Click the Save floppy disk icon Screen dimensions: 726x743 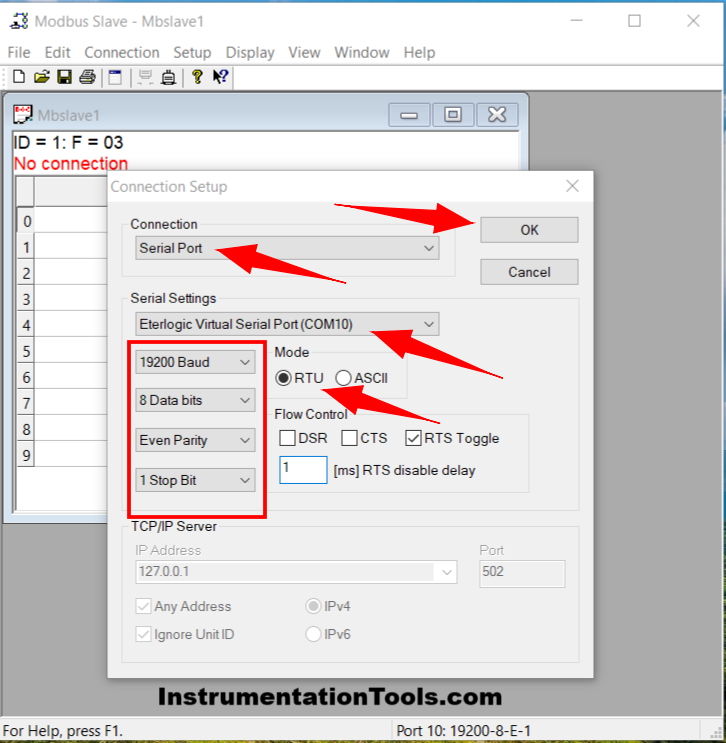(x=64, y=76)
